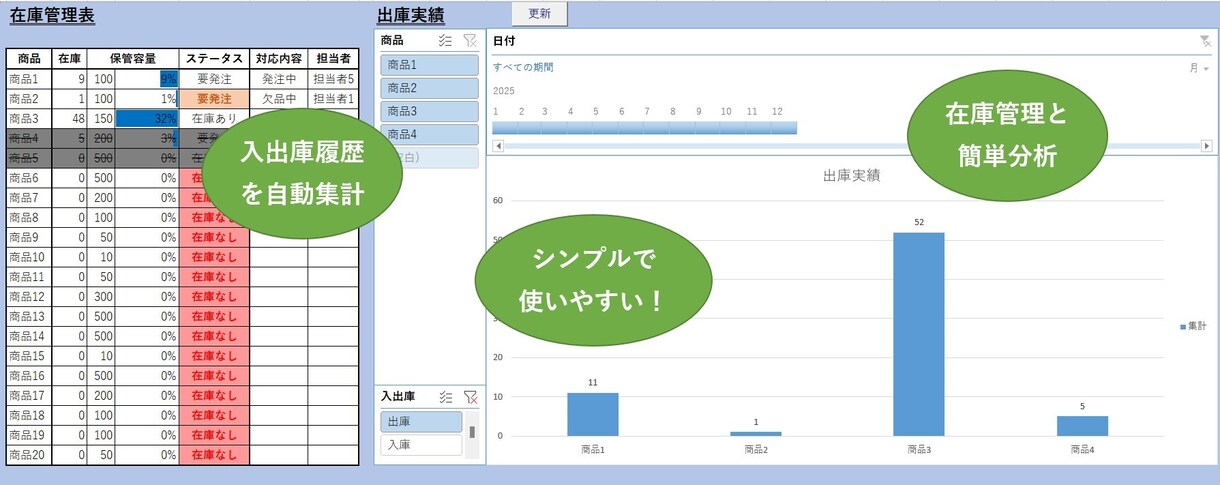Click the 発注中 cell in the 商品1 row
The image size is (1220, 485).
pos(278,78)
